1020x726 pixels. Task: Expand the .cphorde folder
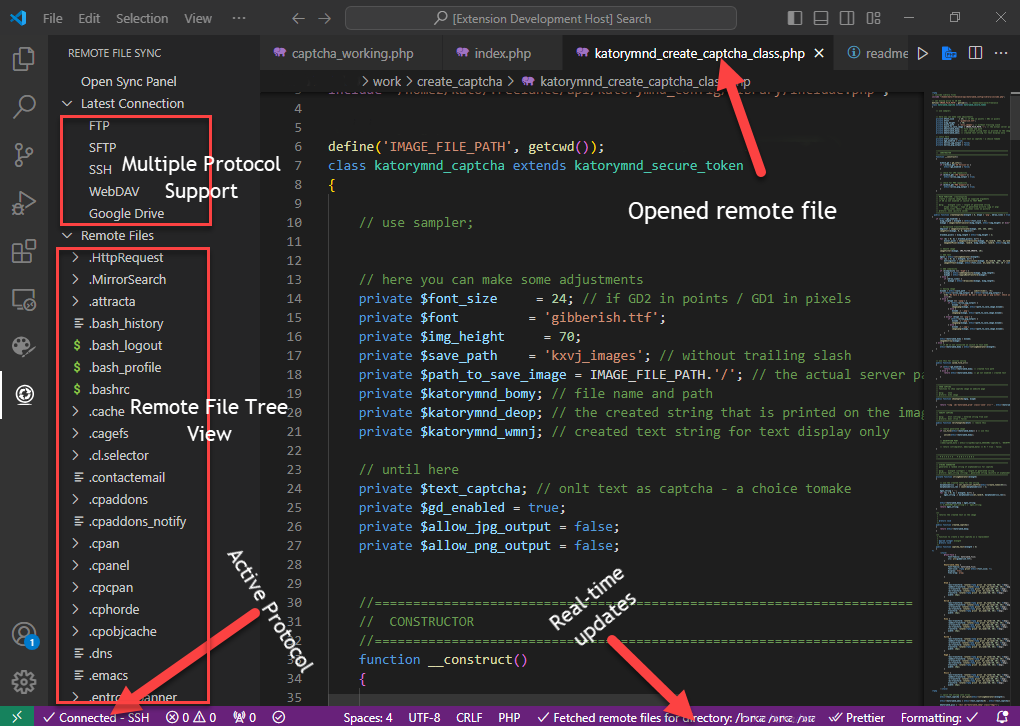pos(75,610)
